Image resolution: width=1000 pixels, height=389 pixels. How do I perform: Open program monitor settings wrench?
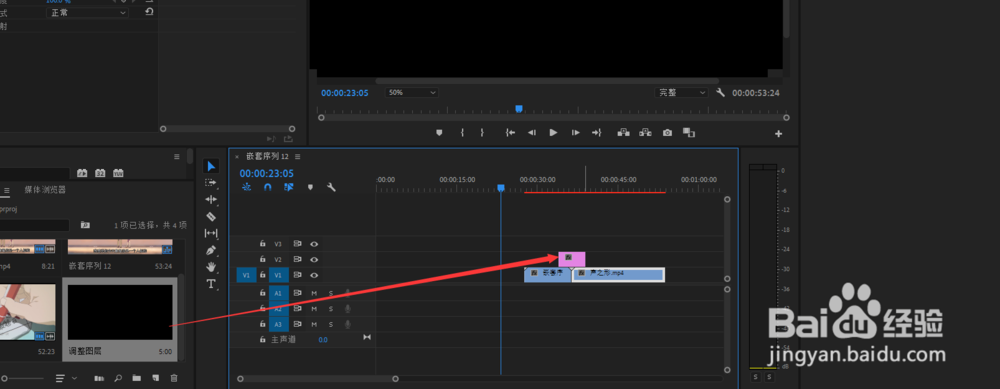tap(721, 93)
